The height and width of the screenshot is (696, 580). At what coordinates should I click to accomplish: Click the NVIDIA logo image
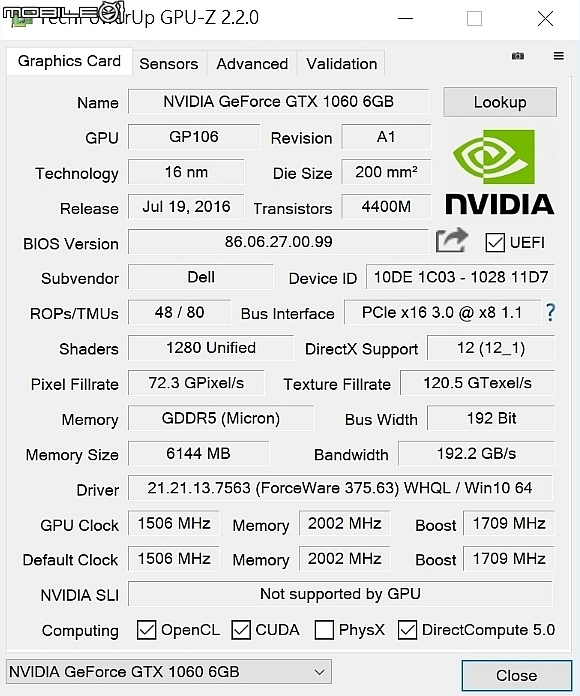500,172
